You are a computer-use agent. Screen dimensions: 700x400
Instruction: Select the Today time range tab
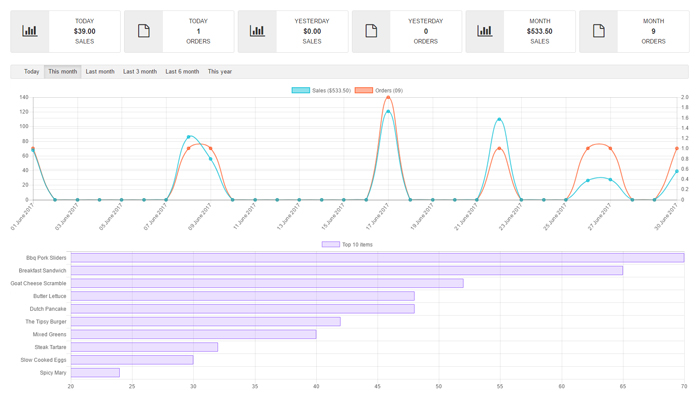pos(31,72)
